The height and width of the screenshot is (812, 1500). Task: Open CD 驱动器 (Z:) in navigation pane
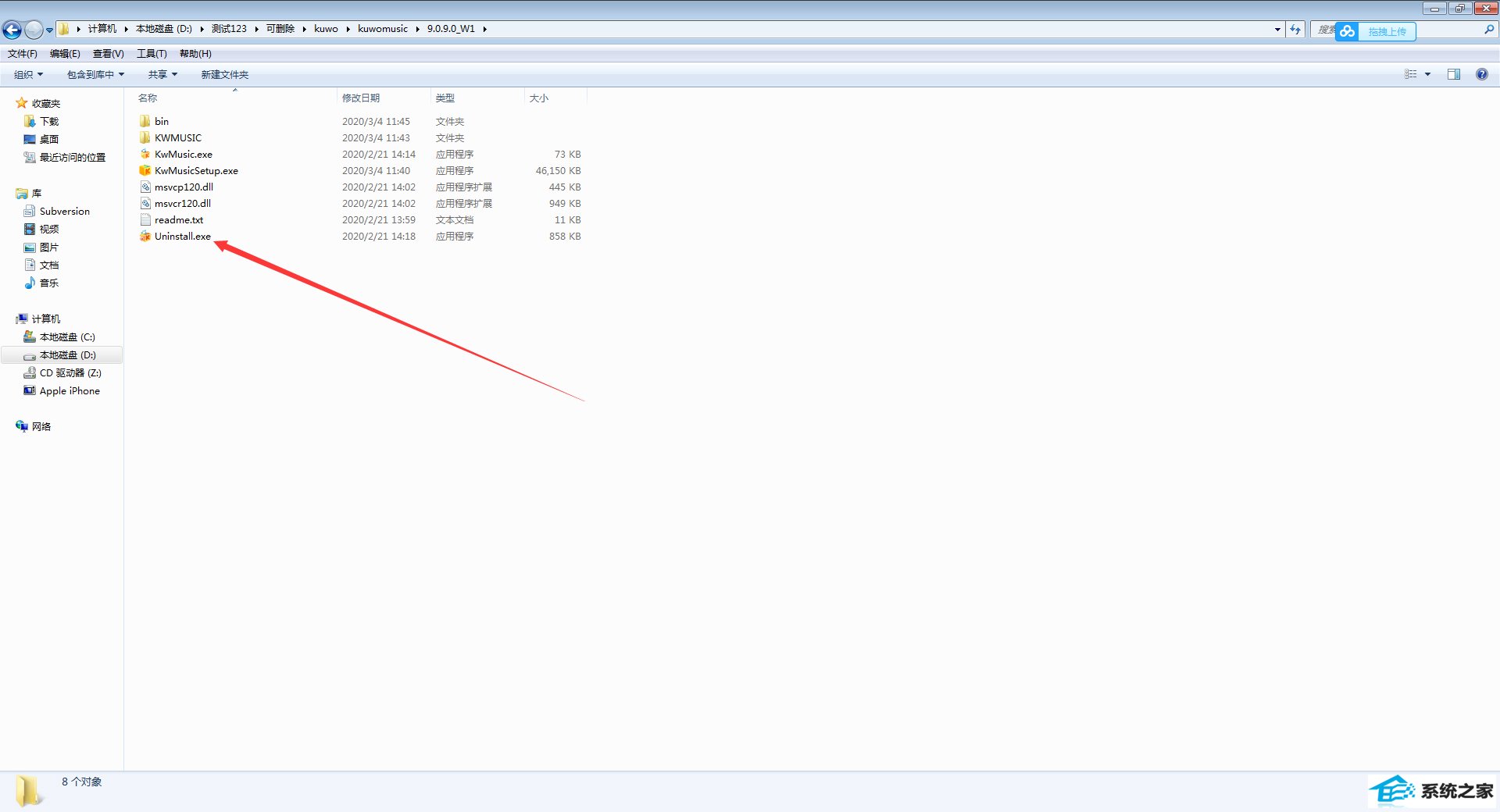[70, 372]
